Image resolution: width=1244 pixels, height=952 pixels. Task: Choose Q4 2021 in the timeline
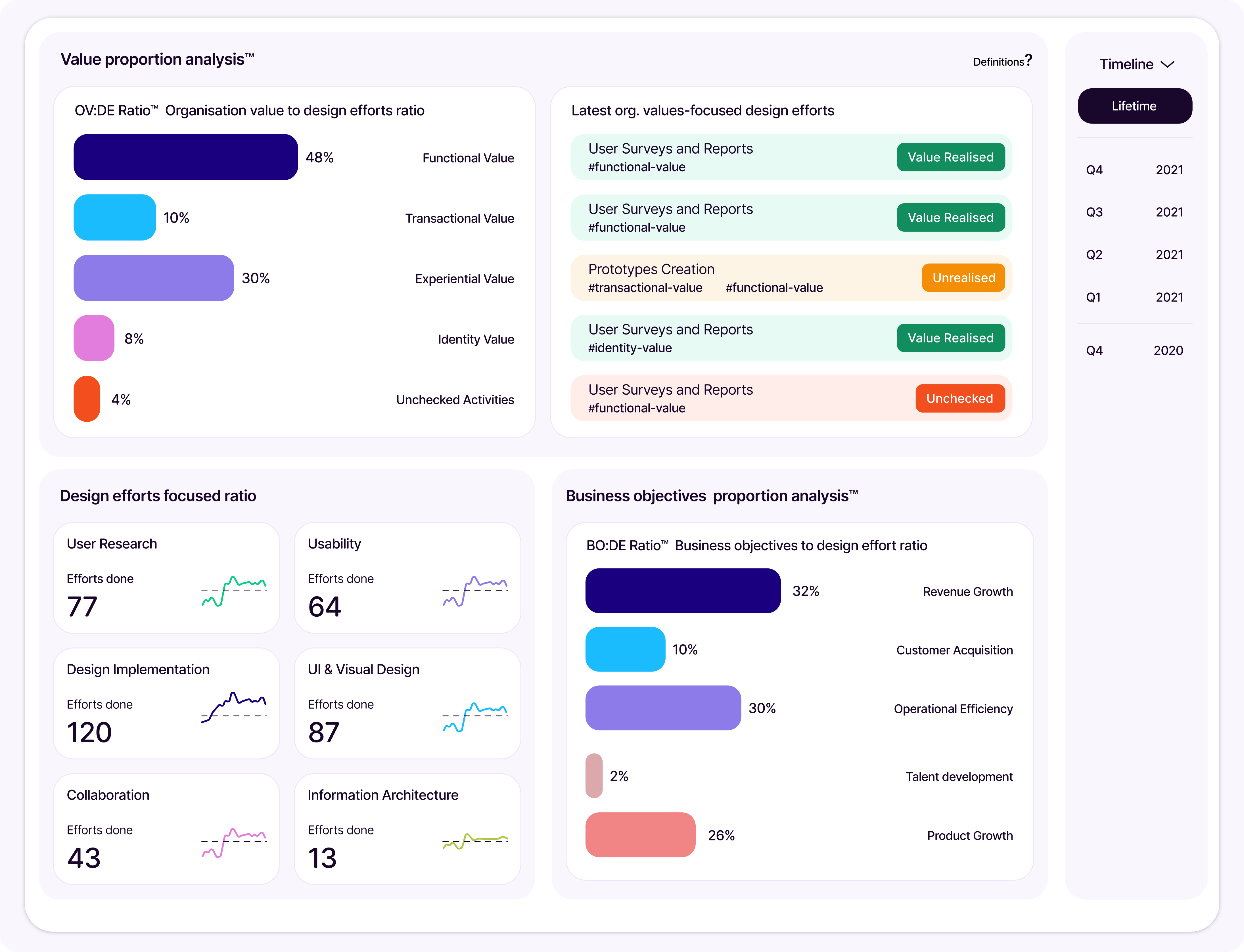click(x=1134, y=170)
